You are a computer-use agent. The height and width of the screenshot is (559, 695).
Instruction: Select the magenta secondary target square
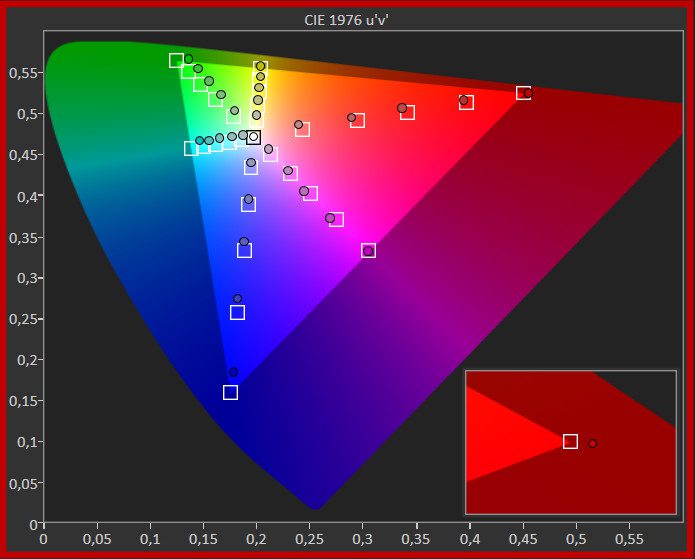pos(368,250)
